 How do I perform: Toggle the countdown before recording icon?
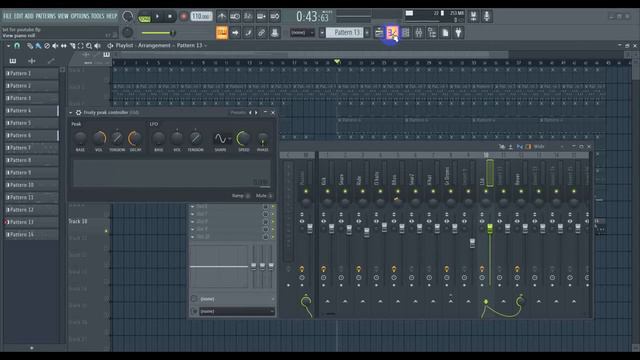[248, 16]
